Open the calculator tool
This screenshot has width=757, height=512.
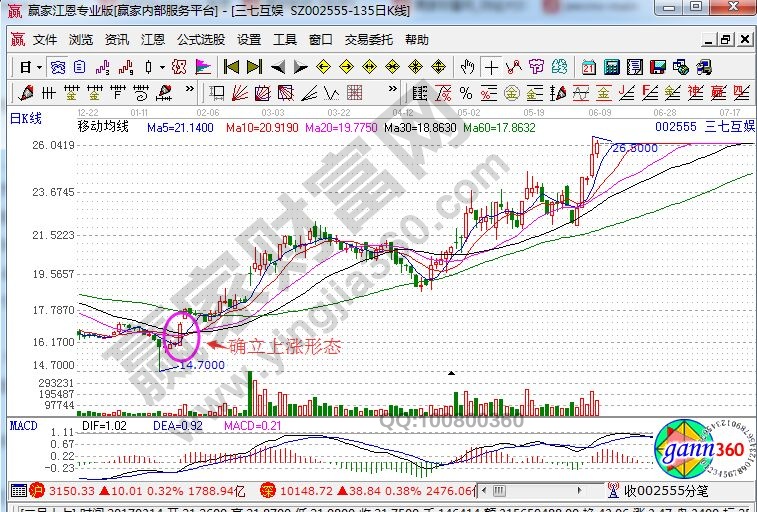610,67
